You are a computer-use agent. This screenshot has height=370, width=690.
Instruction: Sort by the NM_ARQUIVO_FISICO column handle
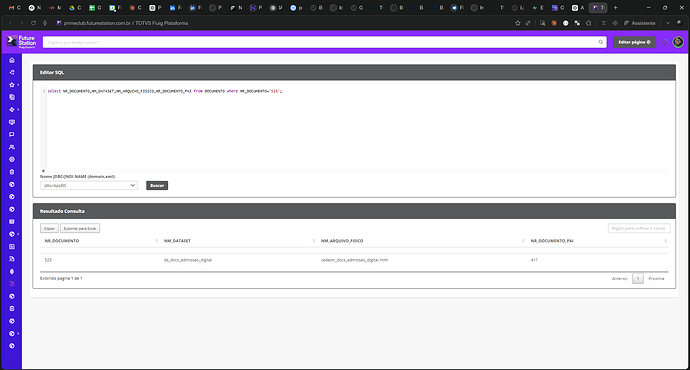(x=523, y=241)
